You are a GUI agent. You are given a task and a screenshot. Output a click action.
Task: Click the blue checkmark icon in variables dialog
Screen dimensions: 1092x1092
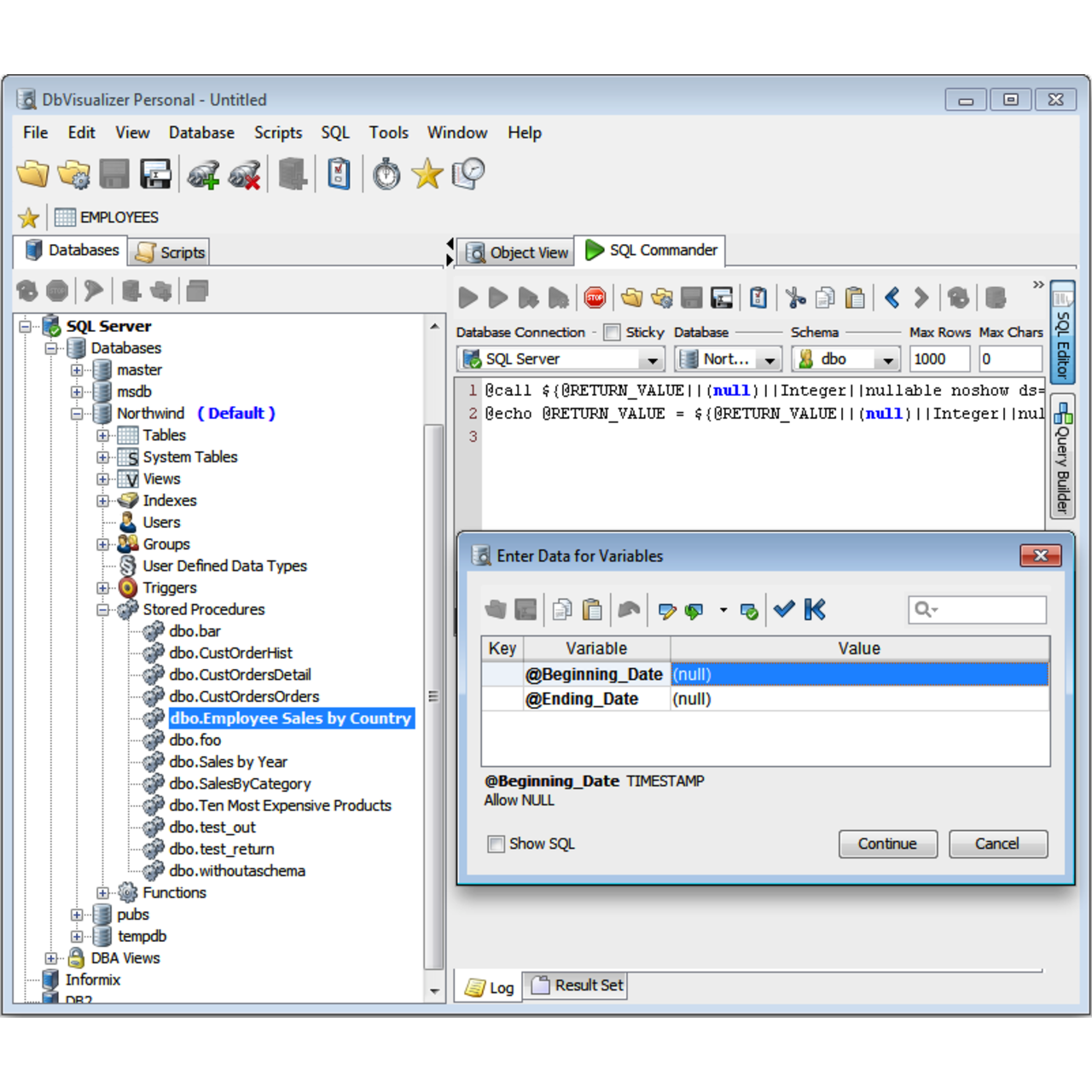(x=784, y=609)
